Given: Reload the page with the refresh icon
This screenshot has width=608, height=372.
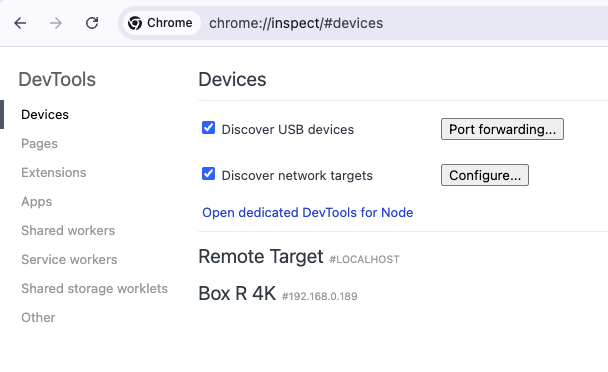Looking at the screenshot, I should pos(92,23).
